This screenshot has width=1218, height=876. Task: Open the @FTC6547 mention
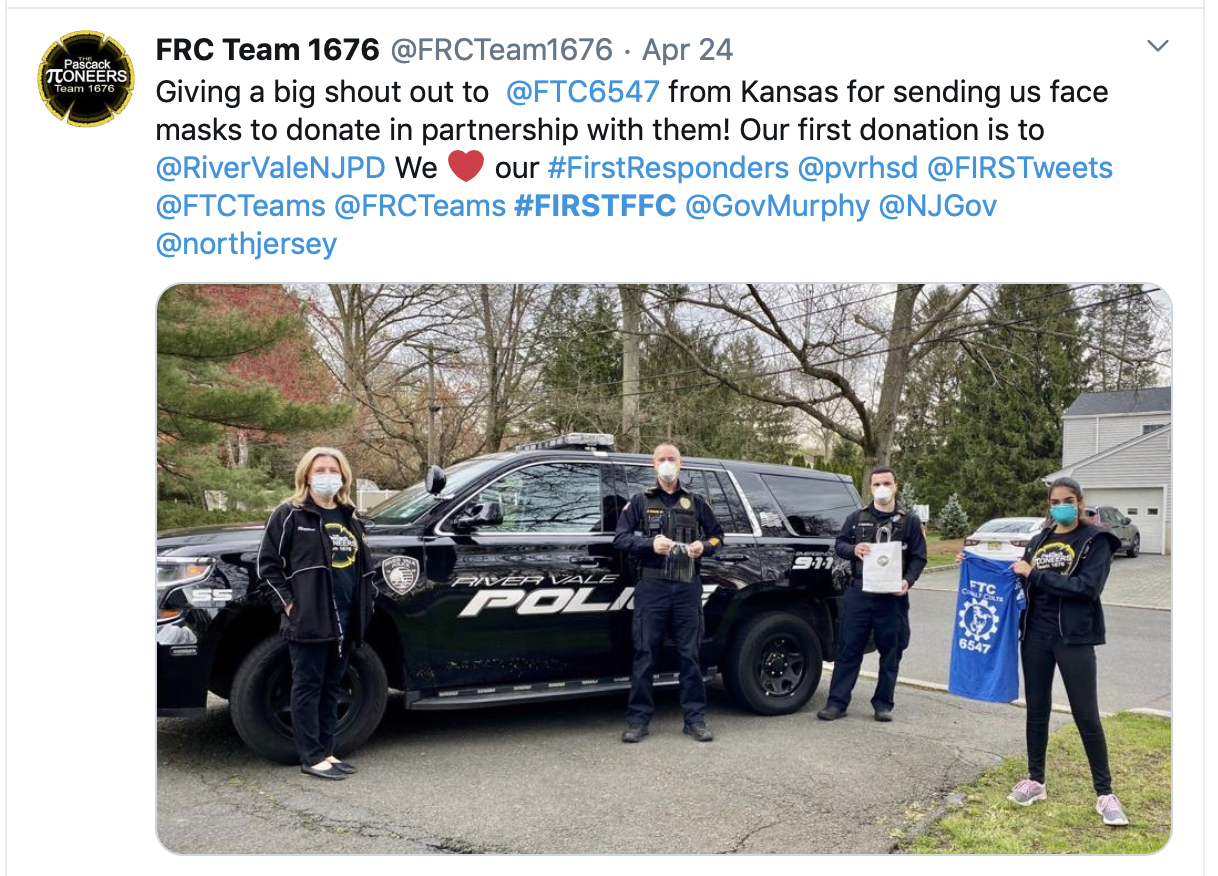coord(583,92)
